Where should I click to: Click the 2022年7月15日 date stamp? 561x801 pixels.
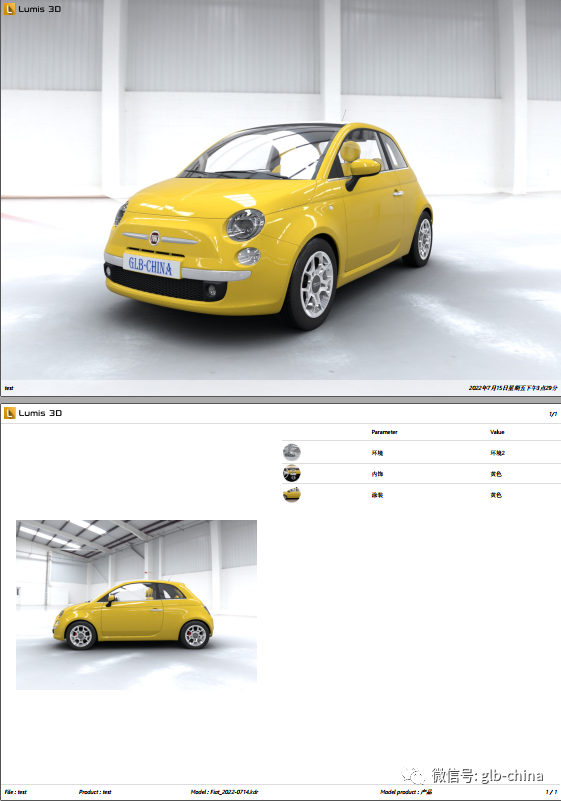tap(513, 388)
